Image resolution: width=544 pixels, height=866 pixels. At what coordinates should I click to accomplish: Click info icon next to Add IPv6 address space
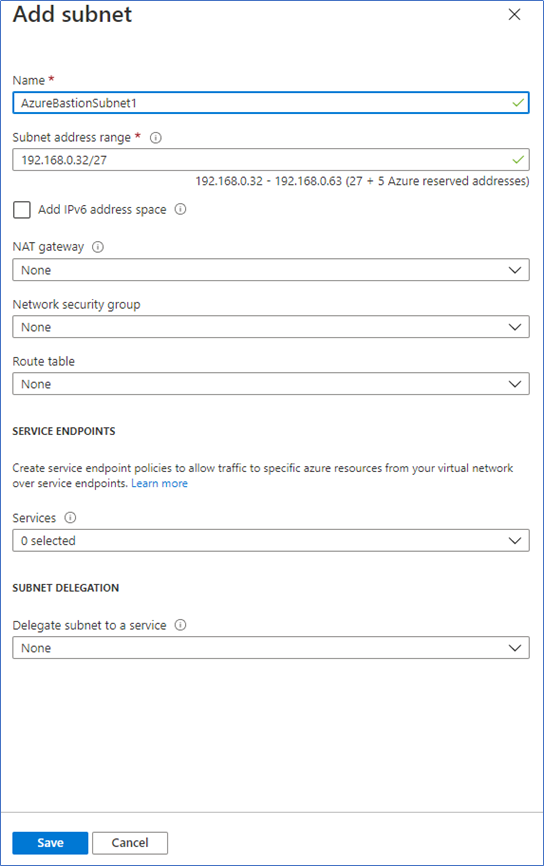click(x=180, y=209)
